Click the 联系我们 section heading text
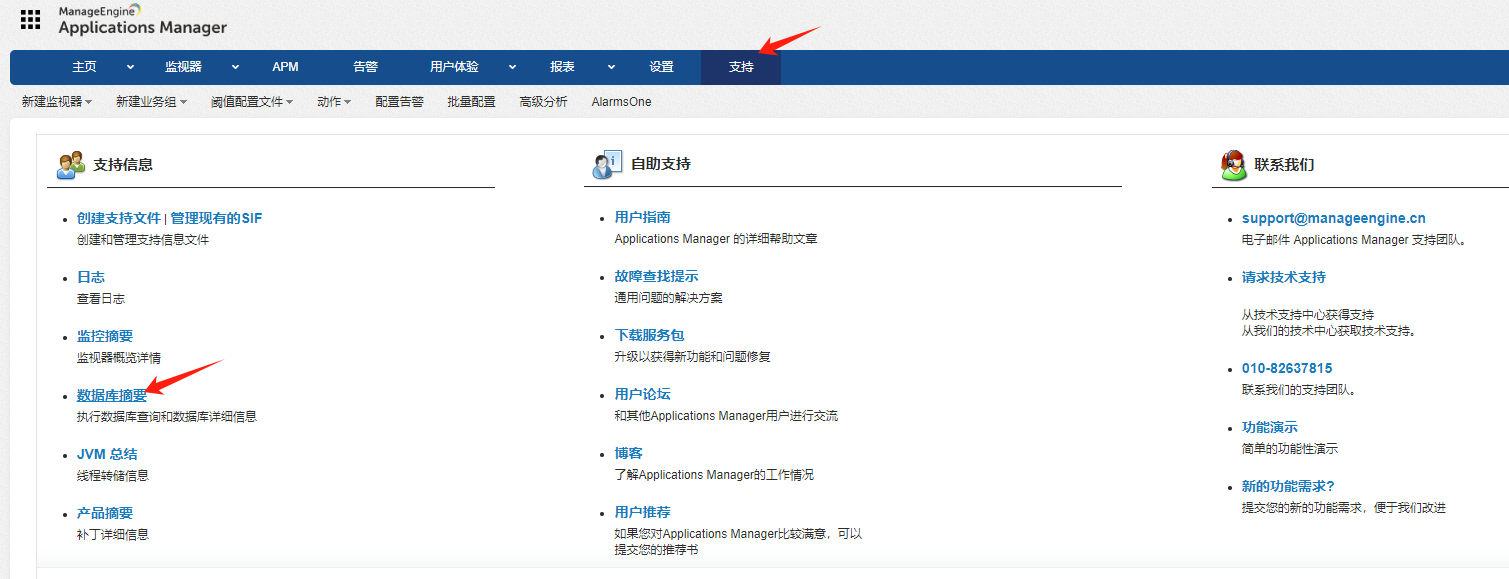1509x579 pixels. (1284, 164)
